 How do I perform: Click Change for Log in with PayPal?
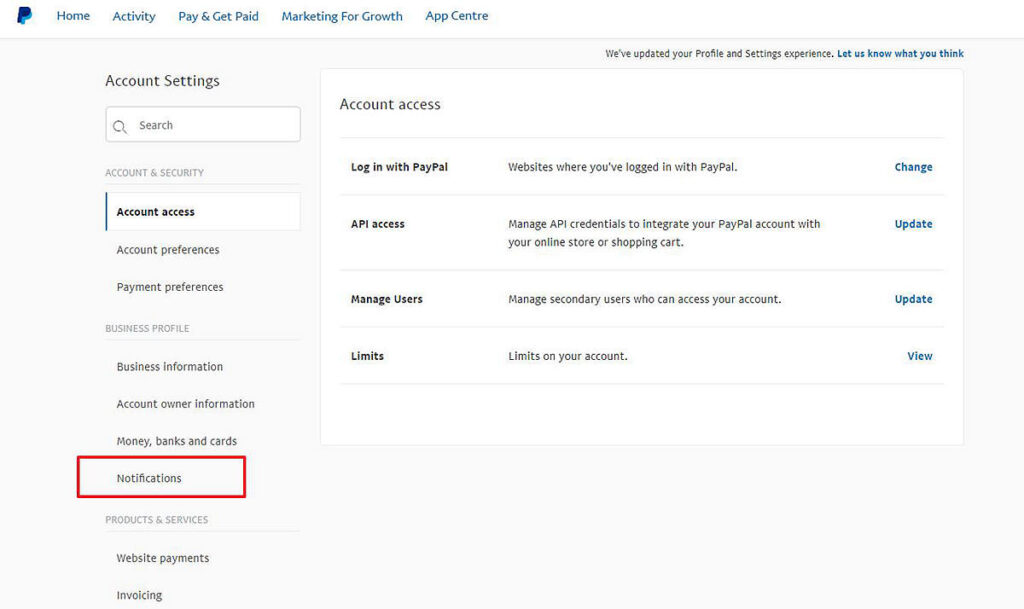point(913,167)
